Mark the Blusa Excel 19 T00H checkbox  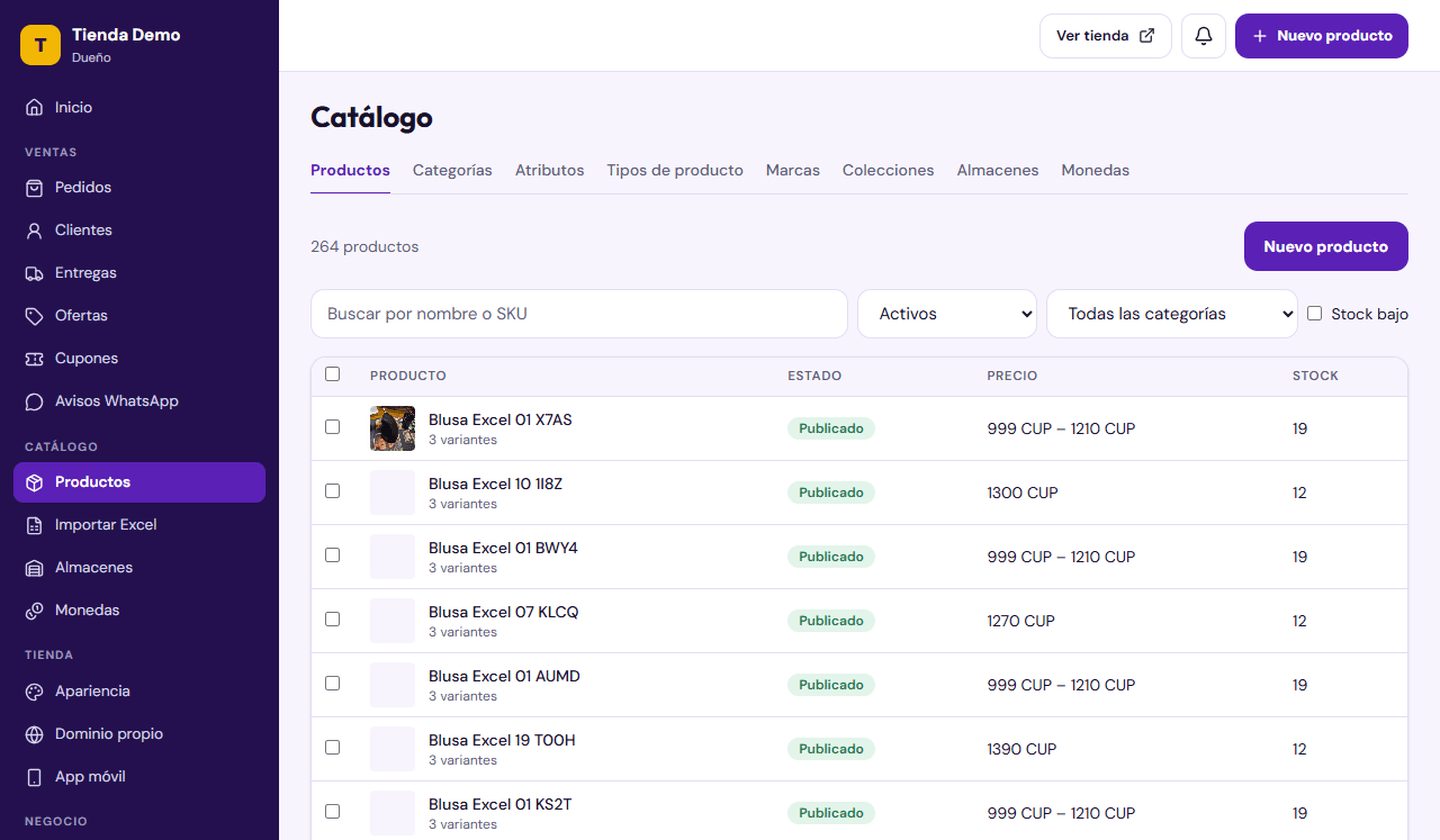click(333, 747)
